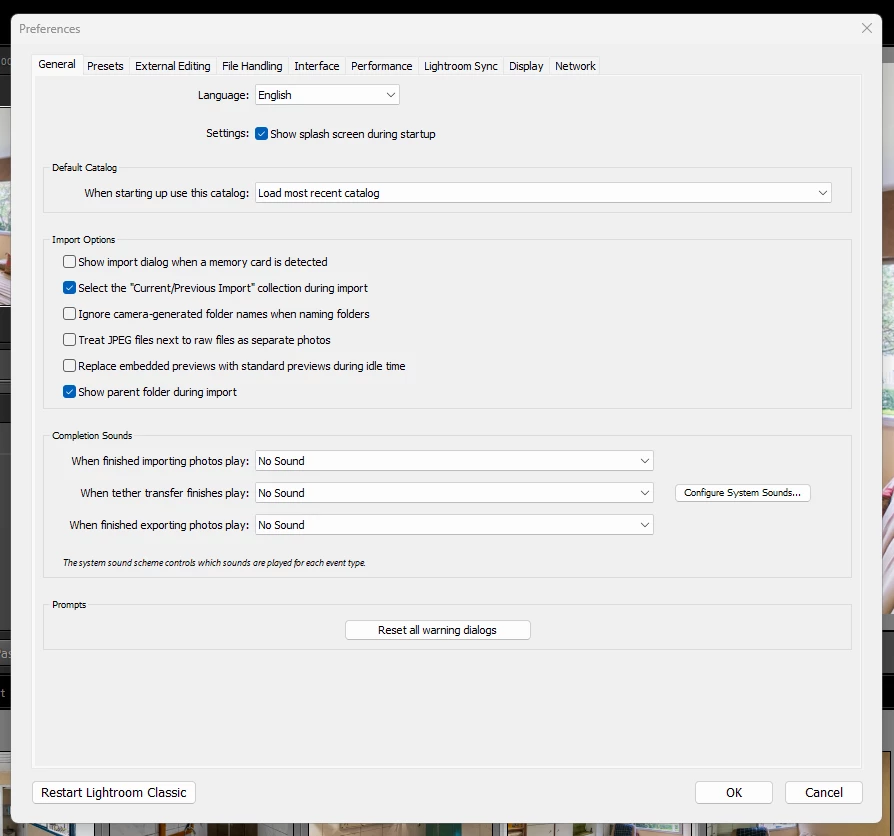This screenshot has width=894, height=836.
Task: Click Configure System Sounds button
Action: (x=742, y=493)
